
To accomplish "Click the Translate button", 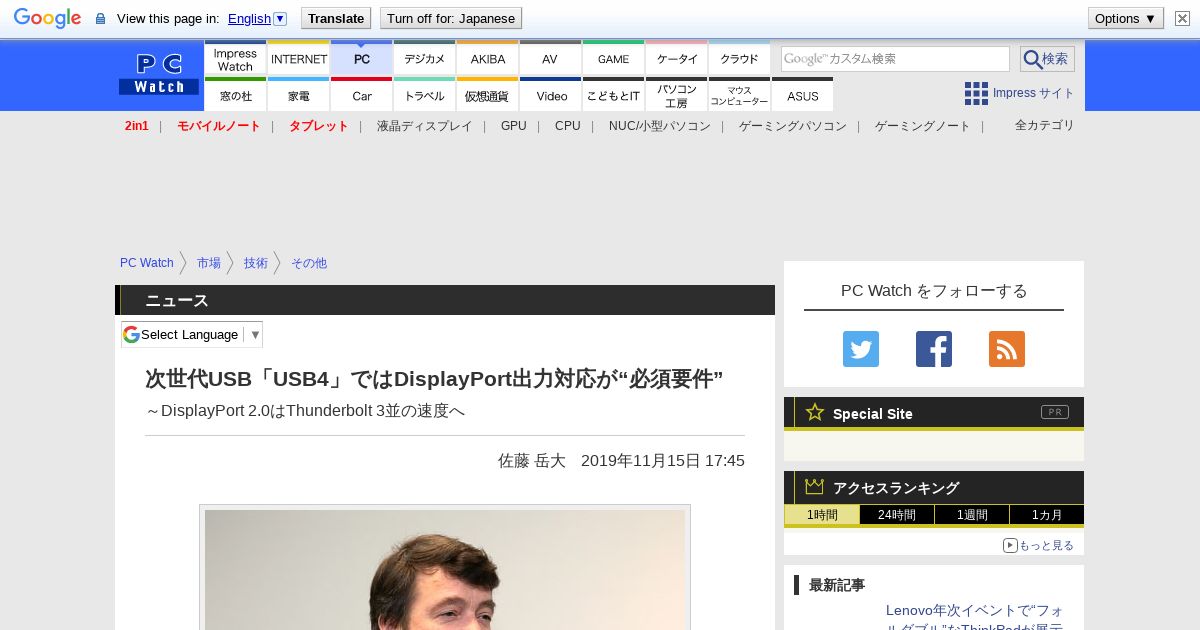I will tap(336, 18).
